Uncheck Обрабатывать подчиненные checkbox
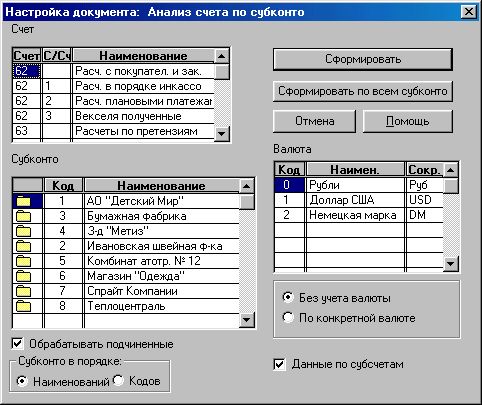This screenshot has width=482, height=405. pos(18,344)
